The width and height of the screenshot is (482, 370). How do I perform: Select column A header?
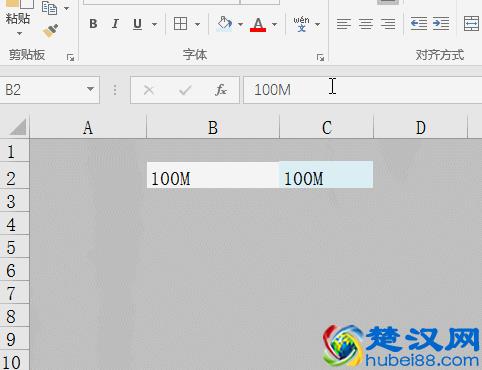88,127
